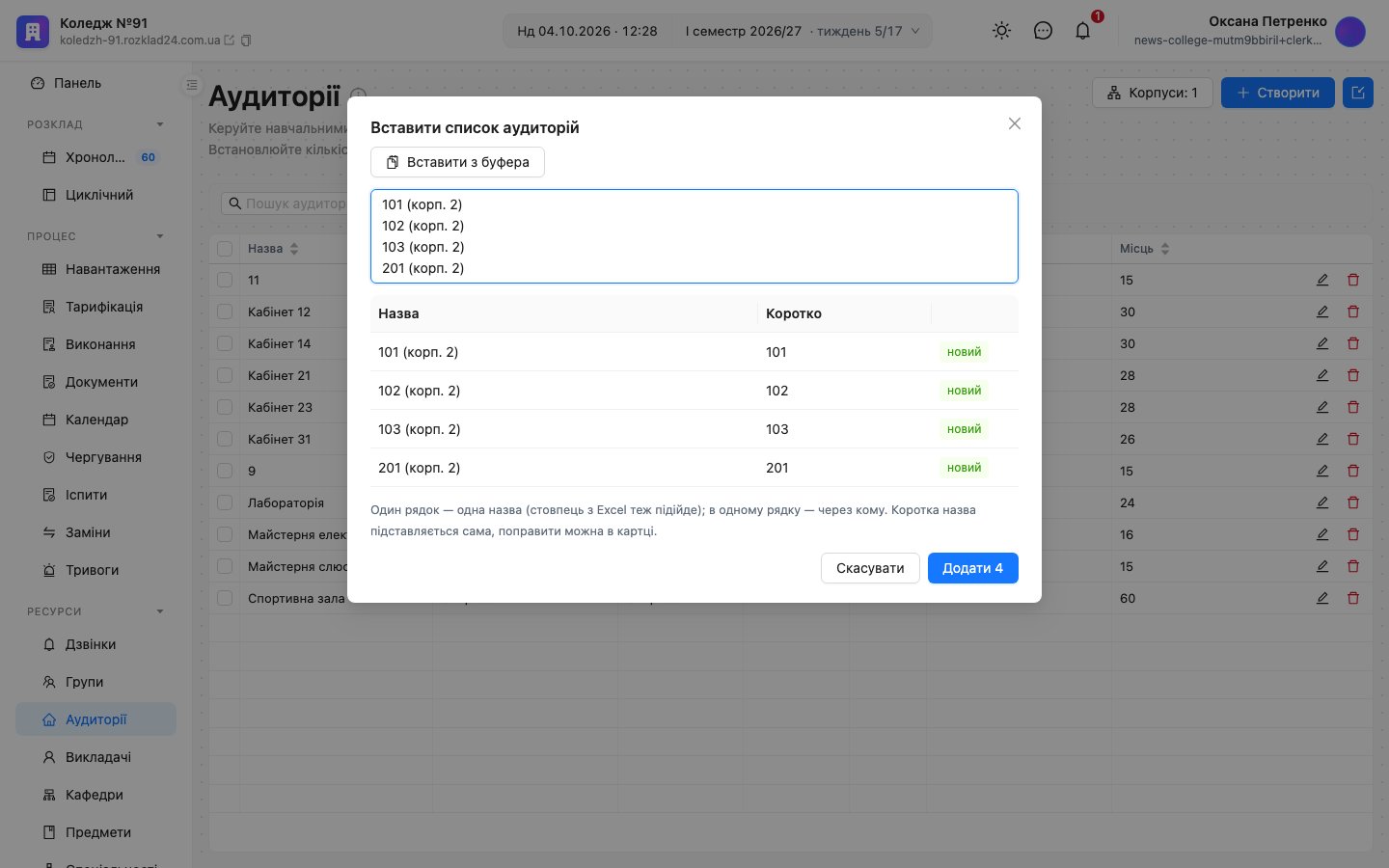Image resolution: width=1389 pixels, height=868 pixels.
Task: Delete the Лабораторія row
Action: coord(1353,502)
